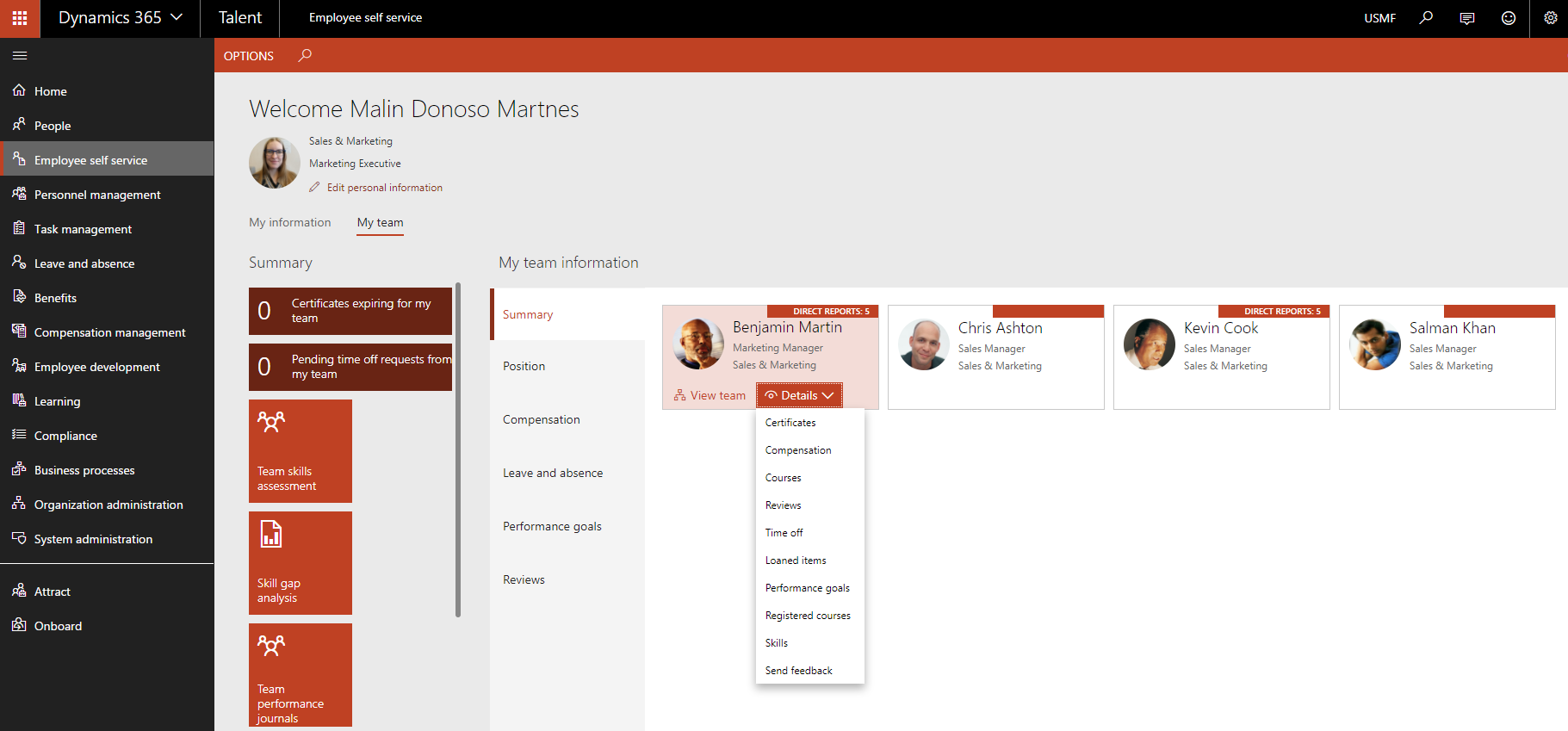Click the System administration icon
Image resolution: width=1568 pixels, height=731 pixels.
pyautogui.click(x=19, y=538)
